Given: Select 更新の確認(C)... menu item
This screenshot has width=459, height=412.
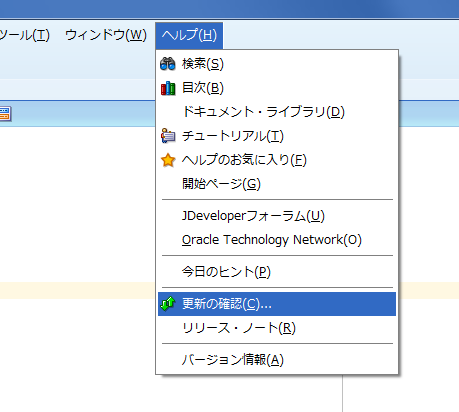Looking at the screenshot, I should click(x=277, y=304).
